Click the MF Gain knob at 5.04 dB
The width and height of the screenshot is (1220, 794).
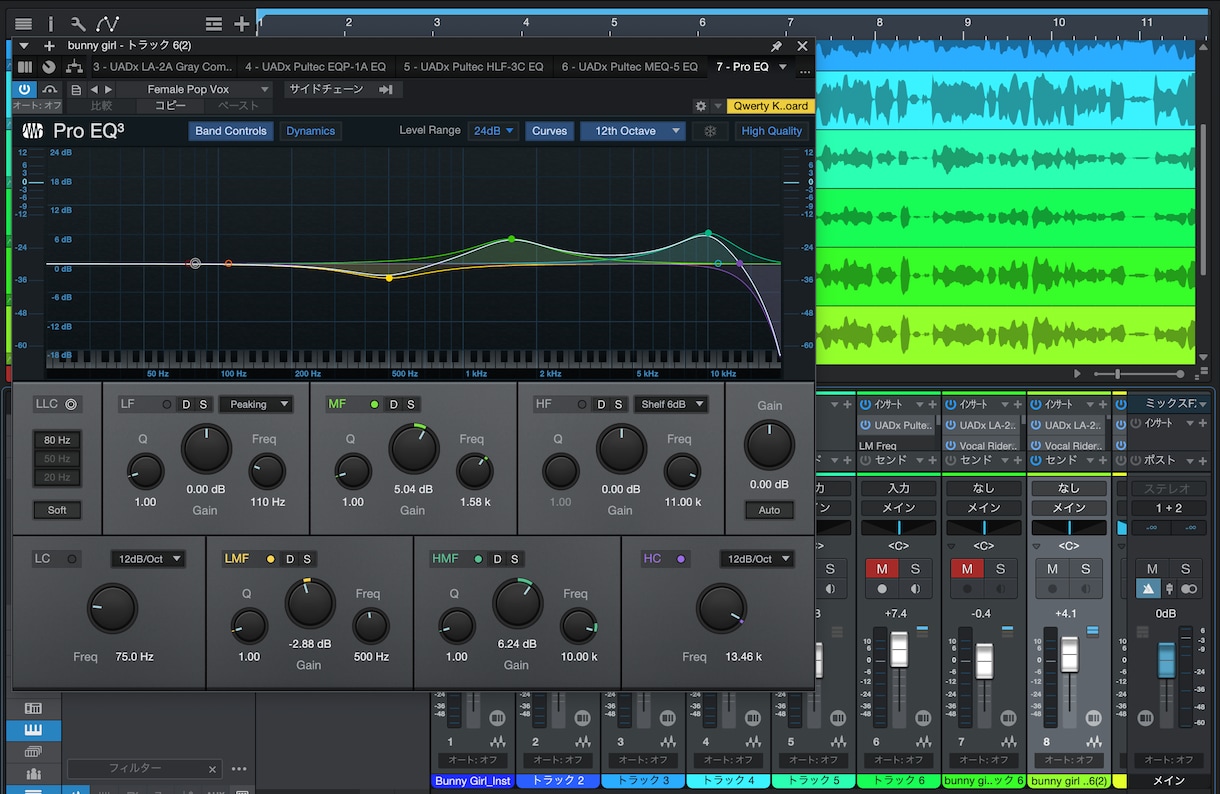414,449
